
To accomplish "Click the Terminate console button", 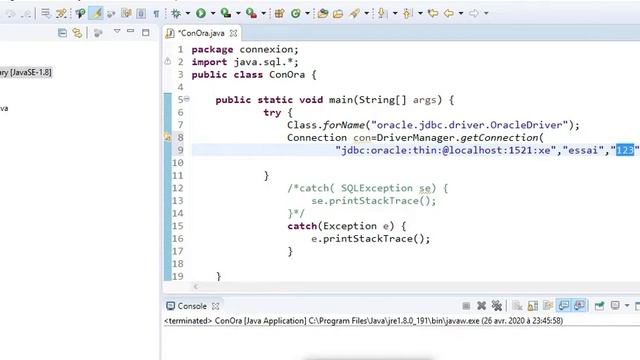I will (466, 306).
